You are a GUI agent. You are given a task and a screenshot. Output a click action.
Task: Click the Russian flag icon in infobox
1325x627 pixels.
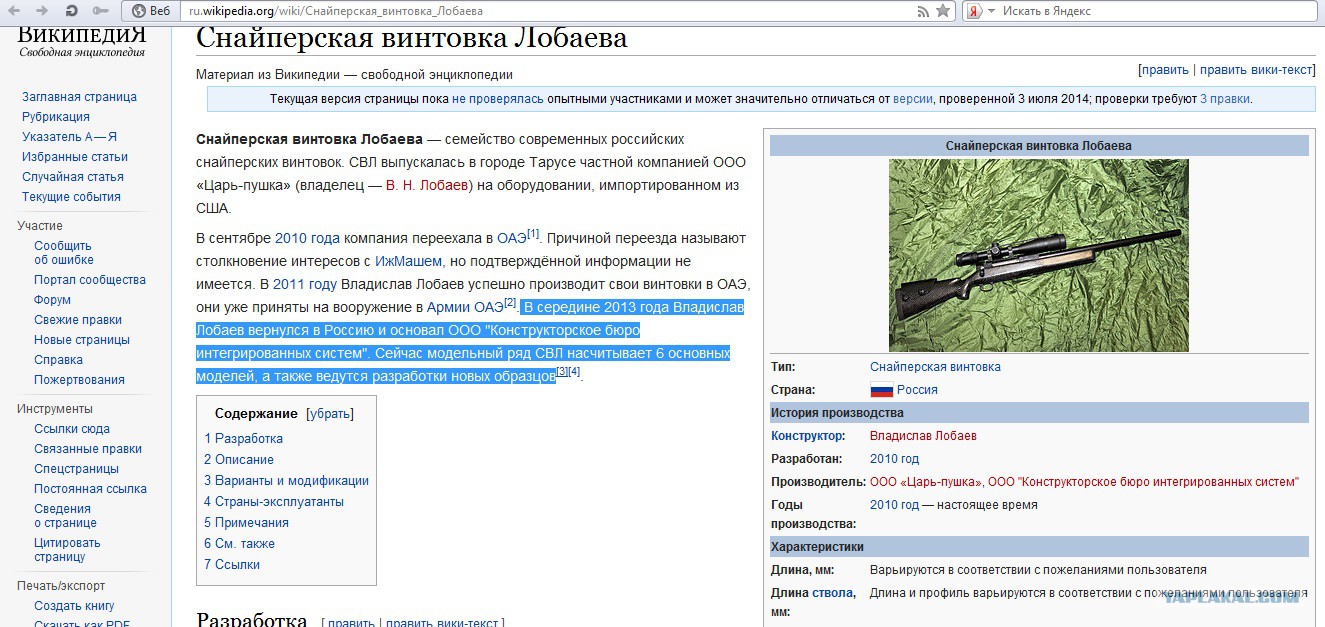coord(881,390)
